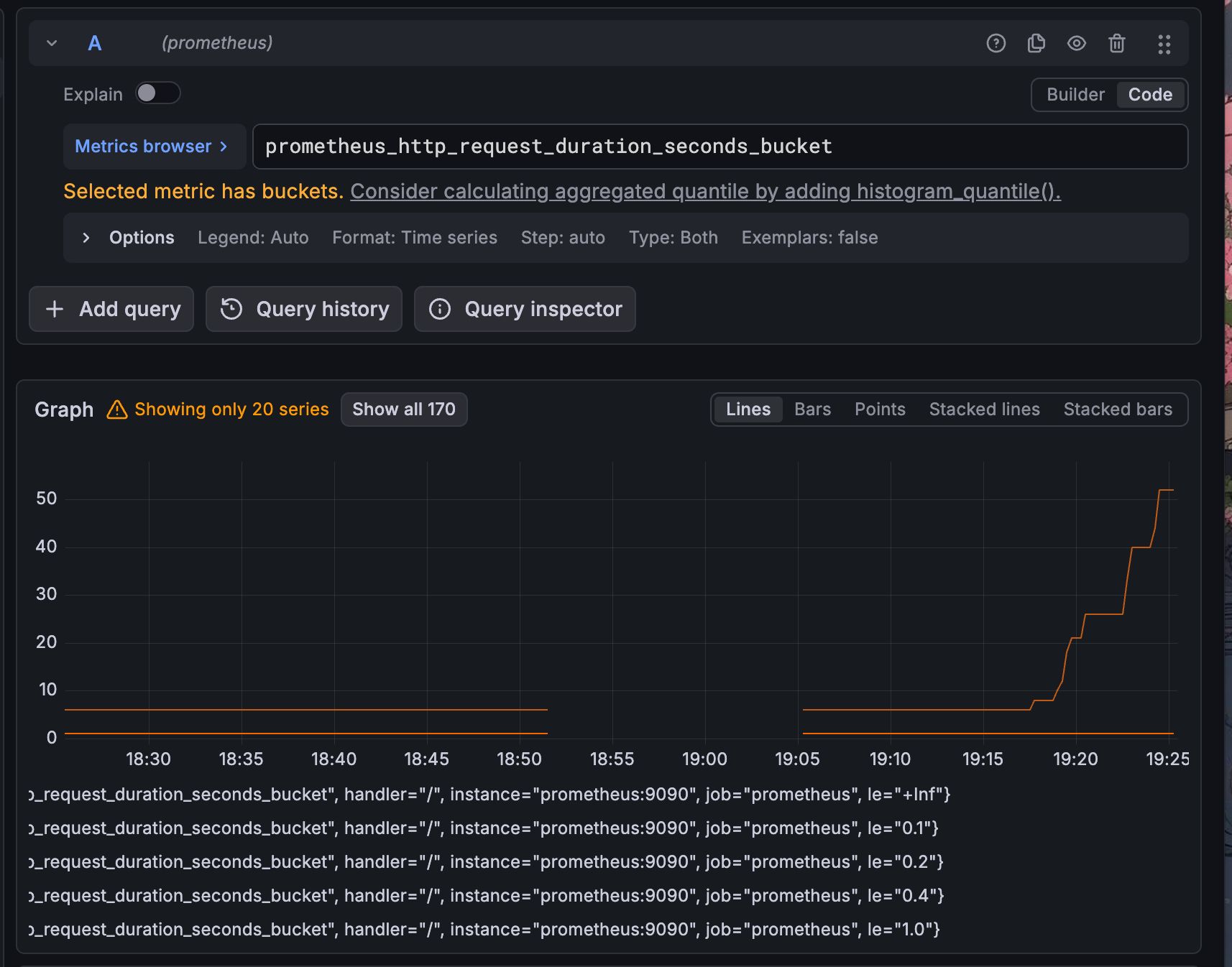Viewport: 1232px width, 967px height.
Task: Click the query drag handle dots icon
Action: coord(1164,44)
